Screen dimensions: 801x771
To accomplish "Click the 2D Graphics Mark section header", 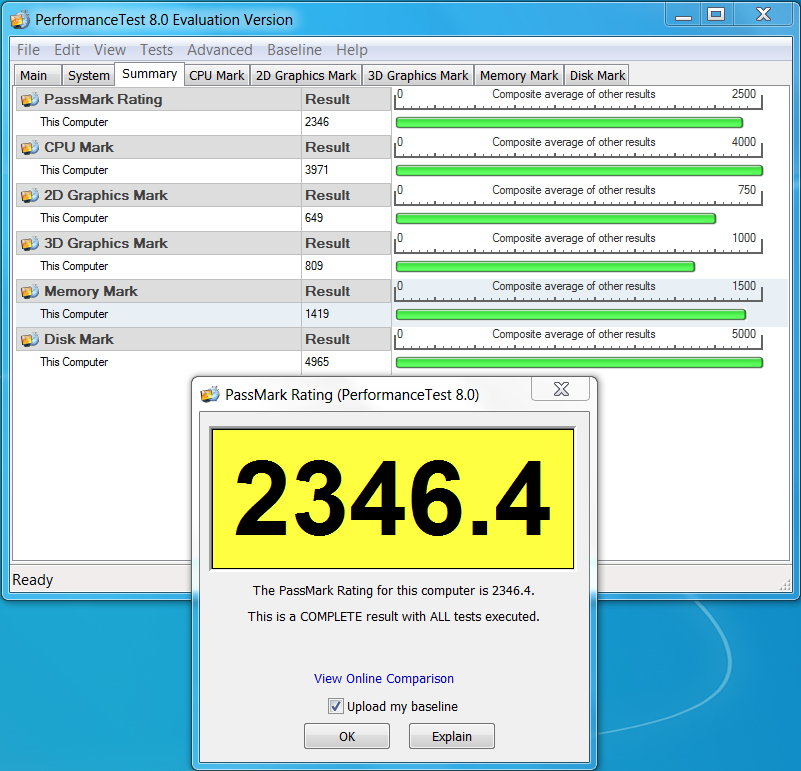I will [159, 195].
